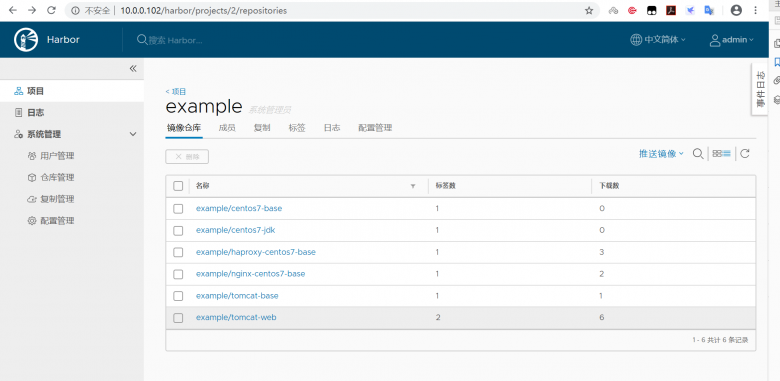The width and height of the screenshot is (780, 381).
Task: Open example/nginx-centos7-base repository link
Action: pos(251,274)
